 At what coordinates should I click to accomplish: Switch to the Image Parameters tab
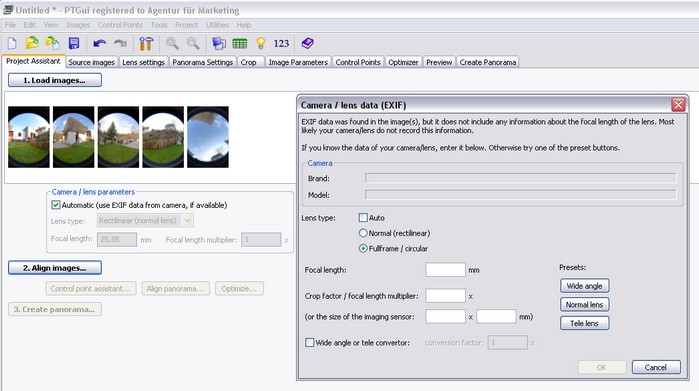coord(298,62)
